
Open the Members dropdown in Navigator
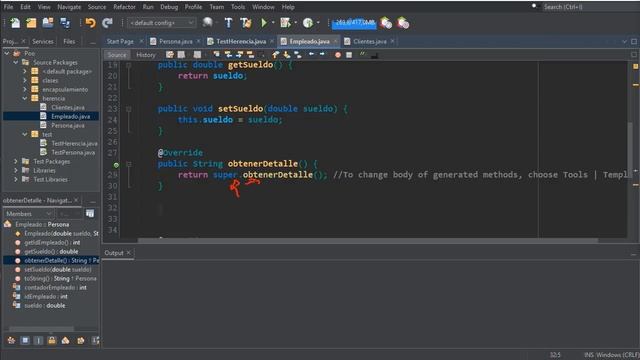coord(28,213)
